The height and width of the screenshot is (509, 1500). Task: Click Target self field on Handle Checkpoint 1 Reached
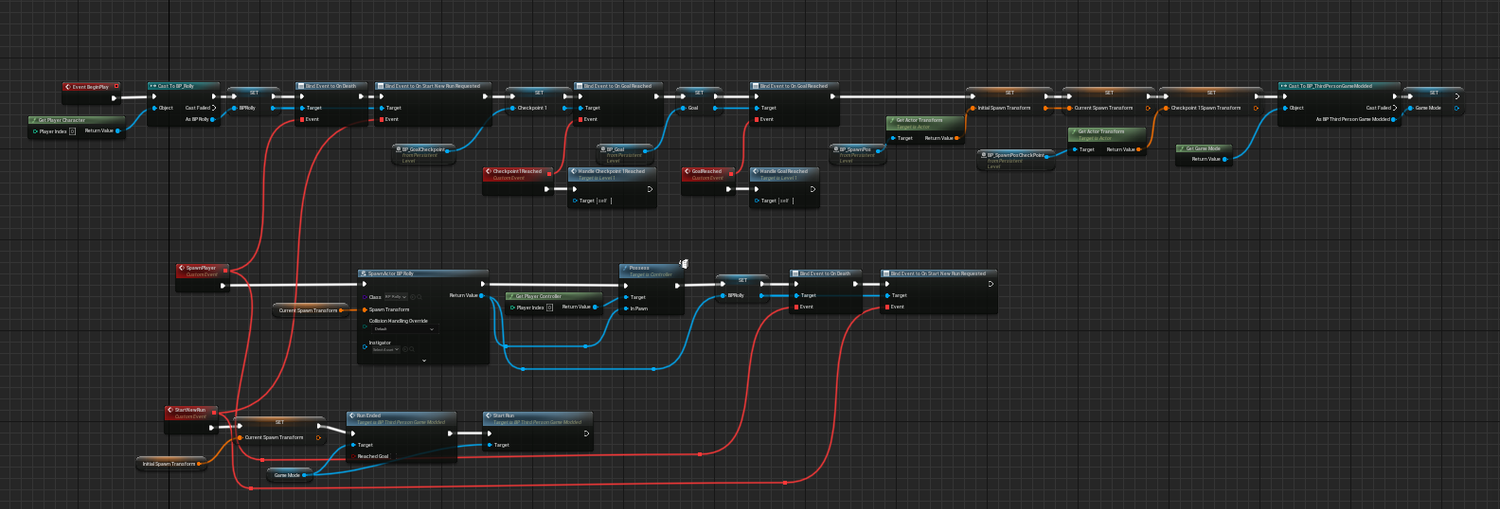[603, 200]
